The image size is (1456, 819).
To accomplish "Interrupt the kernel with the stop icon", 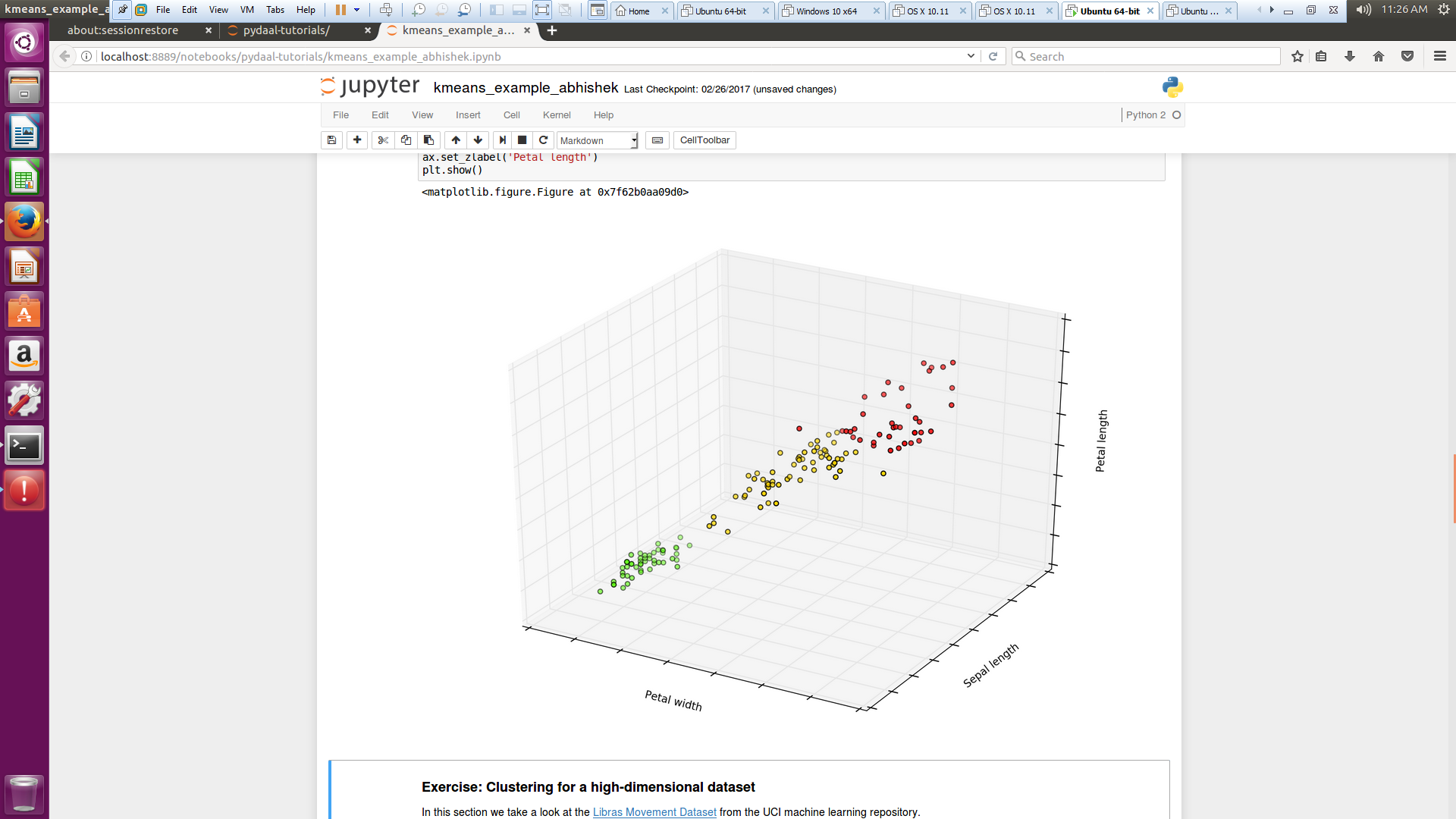I will point(522,140).
